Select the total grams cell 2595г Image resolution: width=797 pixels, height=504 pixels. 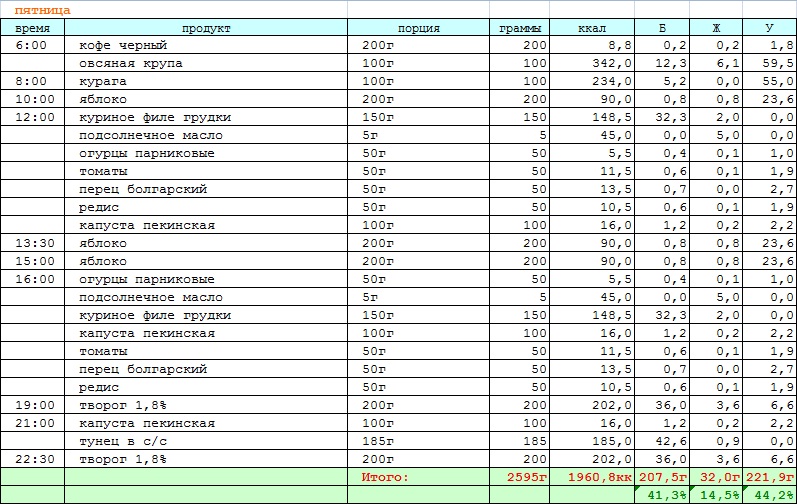[x=519, y=478]
